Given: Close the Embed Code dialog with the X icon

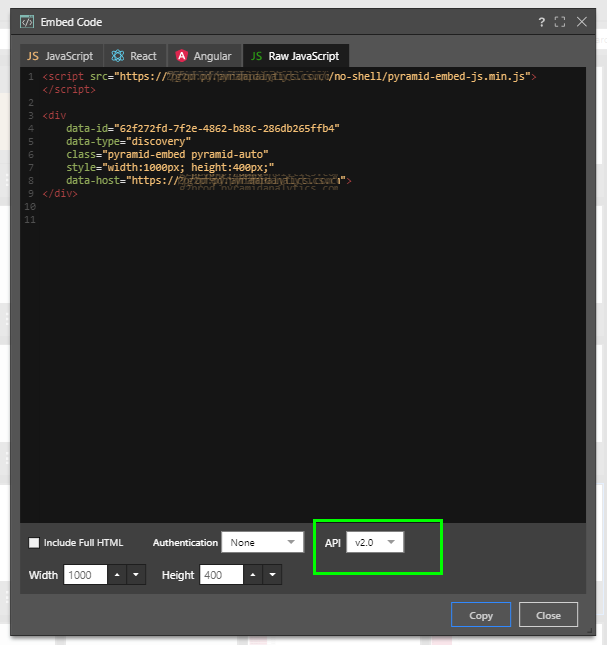Looking at the screenshot, I should click(x=582, y=22).
